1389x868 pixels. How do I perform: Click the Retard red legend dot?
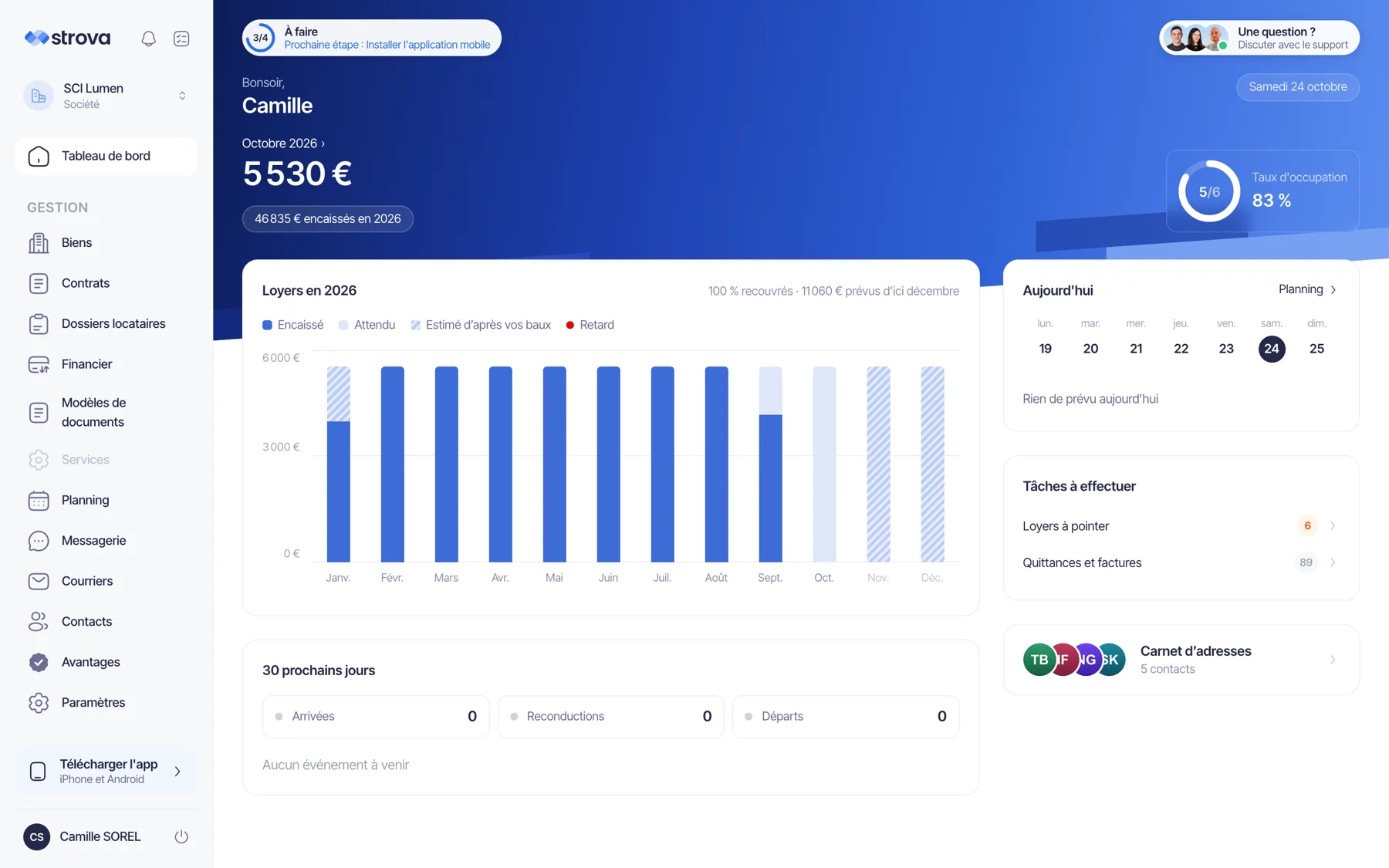coord(570,325)
